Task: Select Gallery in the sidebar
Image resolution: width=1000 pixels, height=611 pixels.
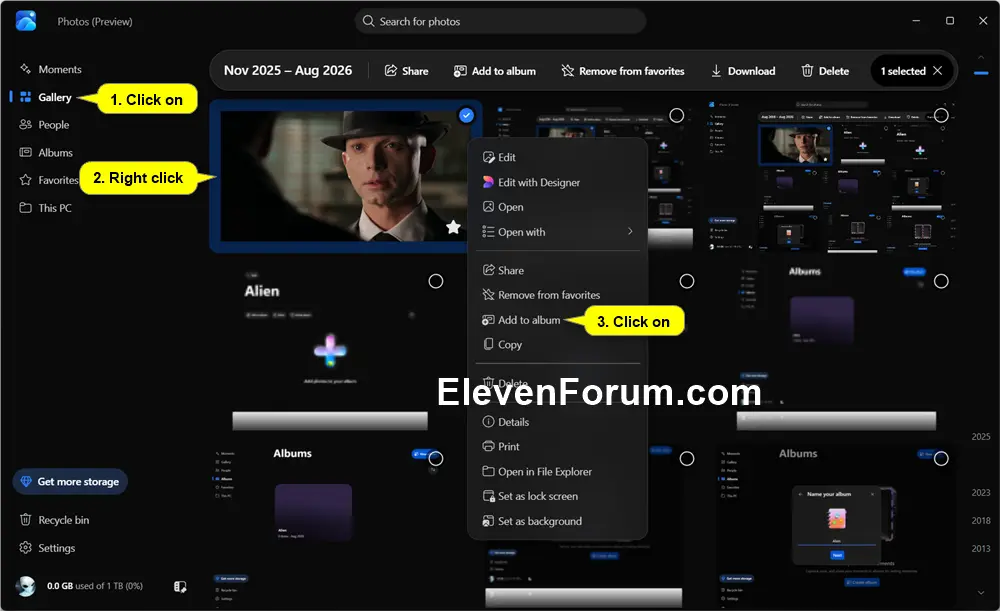Action: coord(46,97)
